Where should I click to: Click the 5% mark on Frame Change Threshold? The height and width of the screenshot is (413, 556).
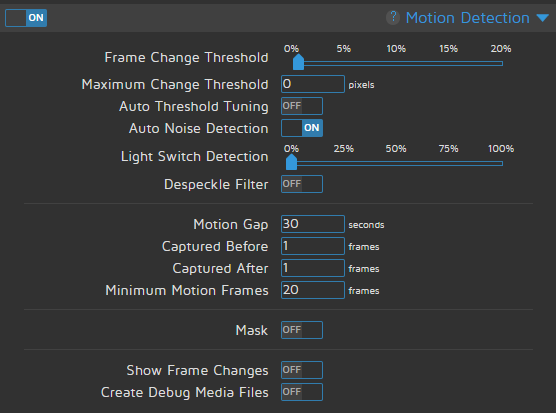point(344,49)
